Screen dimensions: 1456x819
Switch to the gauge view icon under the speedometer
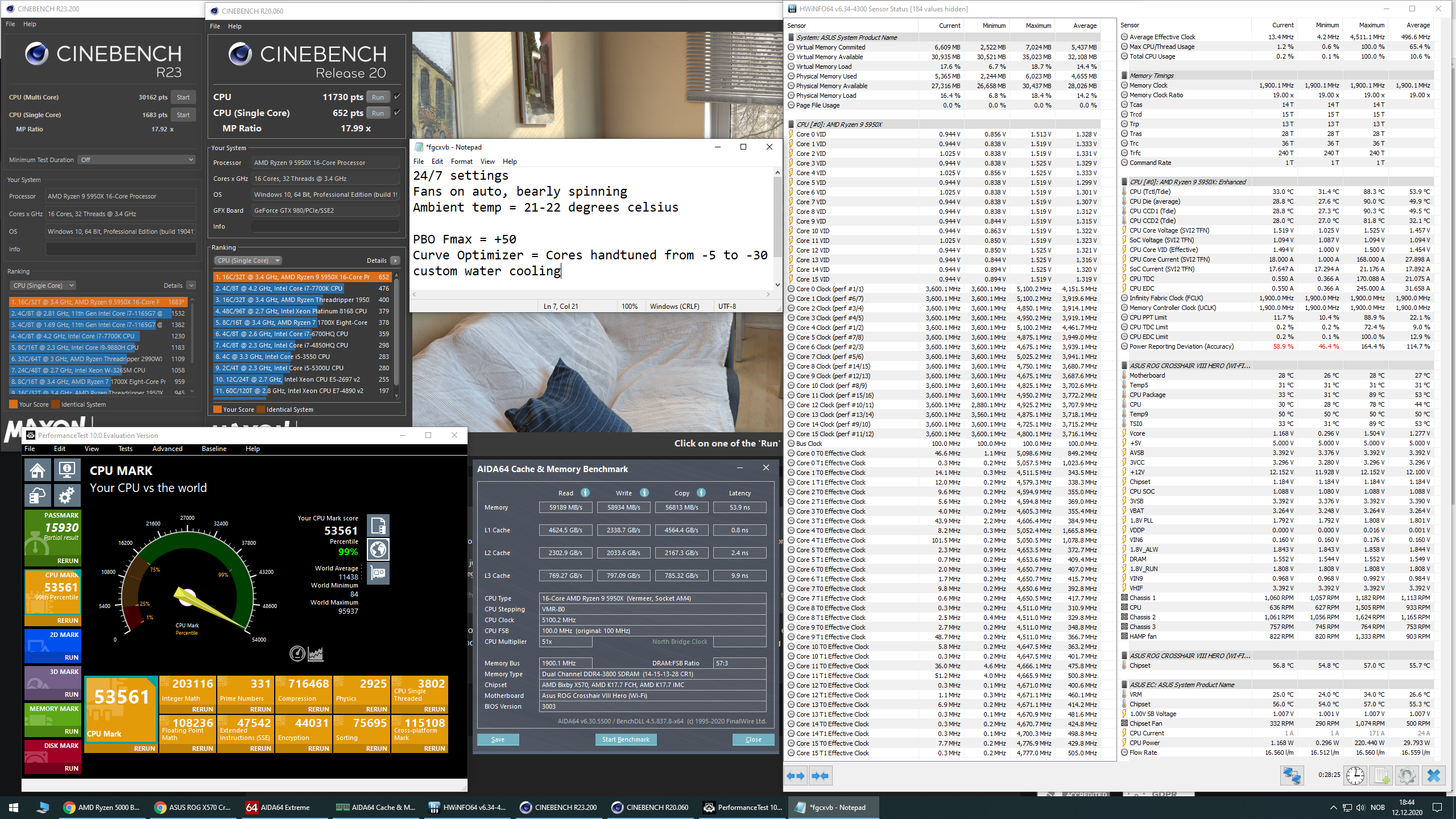coord(297,653)
